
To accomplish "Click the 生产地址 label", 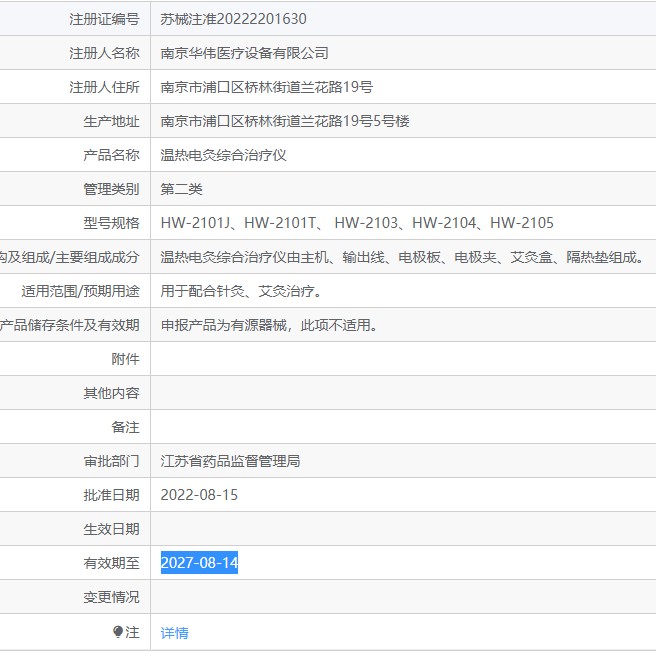I will coord(111,121).
